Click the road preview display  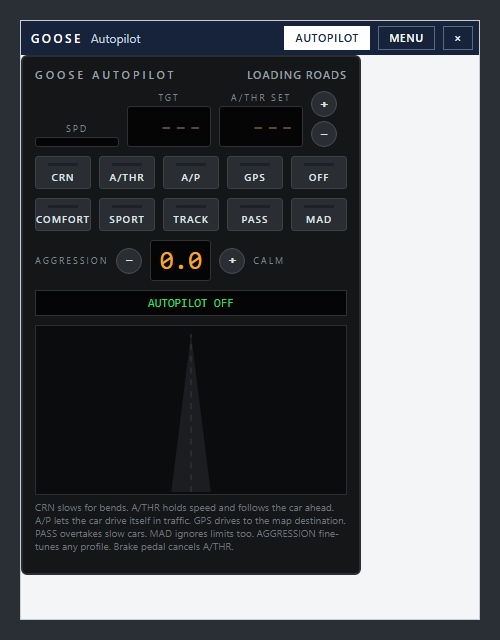point(191,410)
